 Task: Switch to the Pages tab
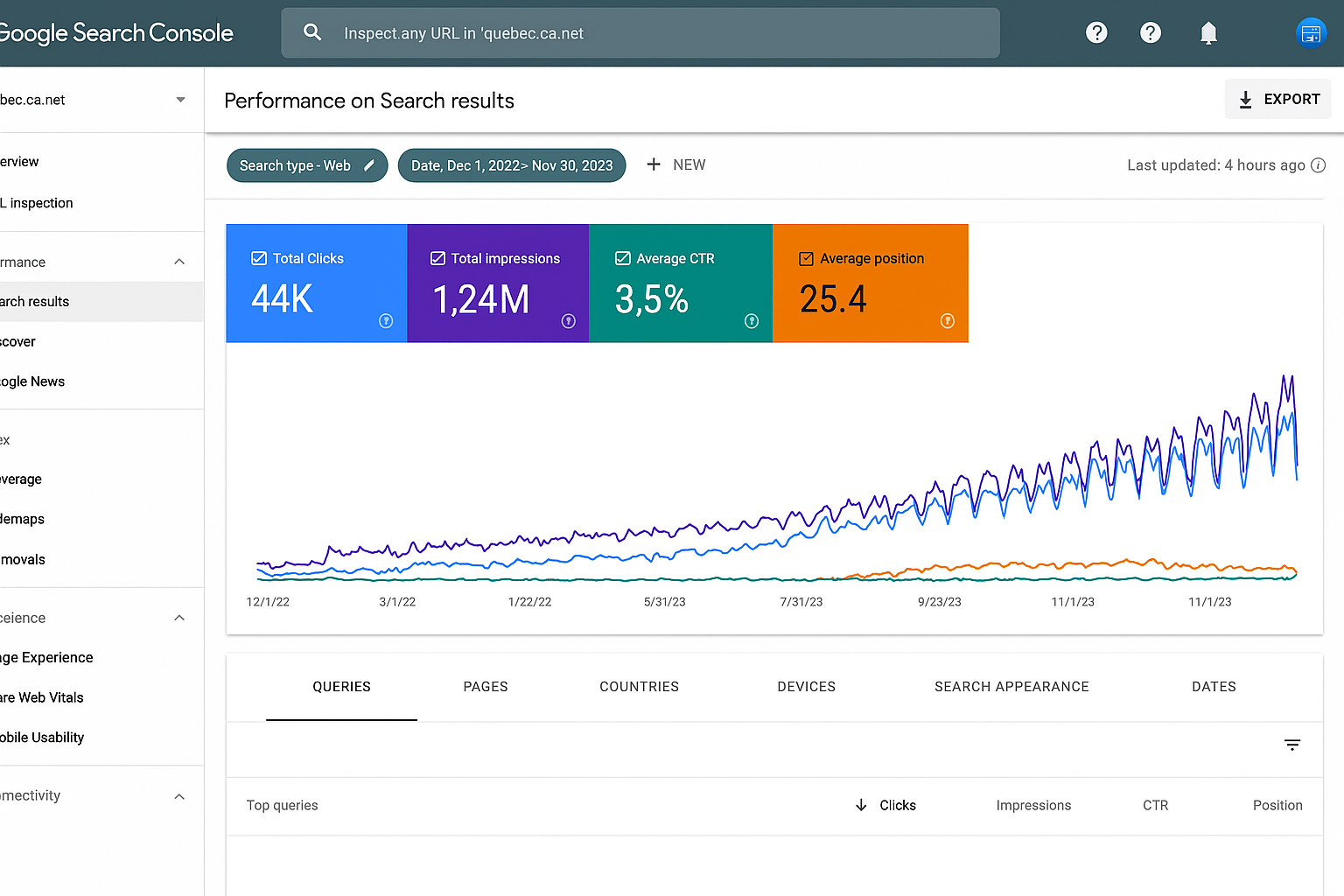486,687
